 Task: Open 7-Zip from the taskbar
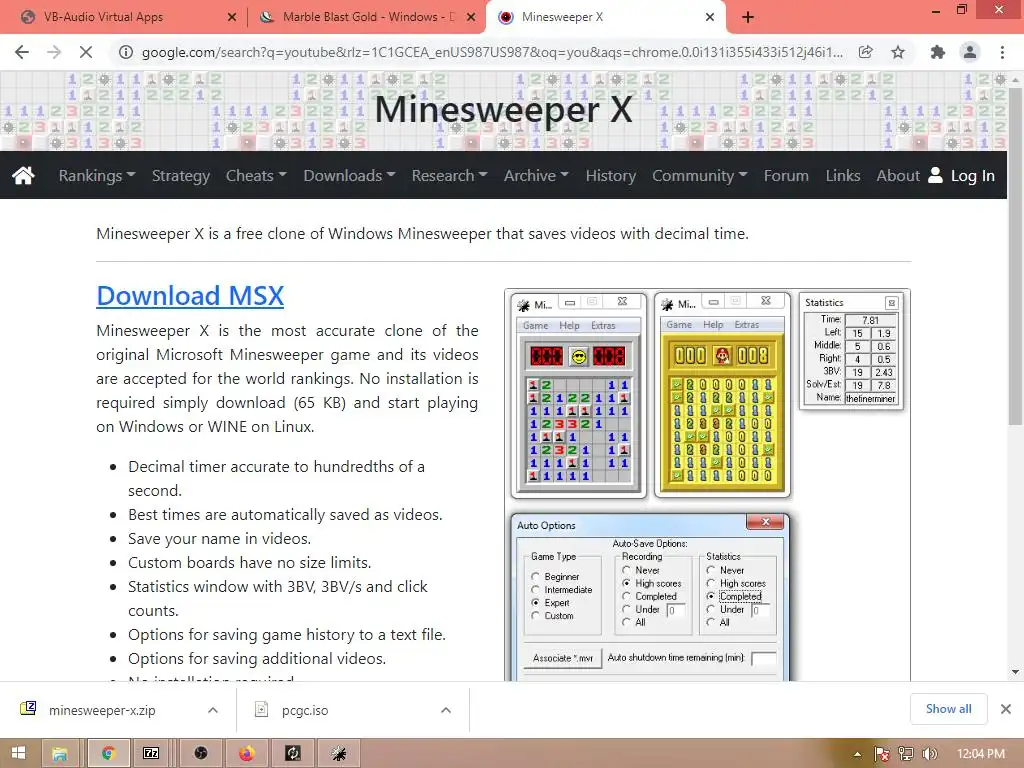tap(151, 754)
